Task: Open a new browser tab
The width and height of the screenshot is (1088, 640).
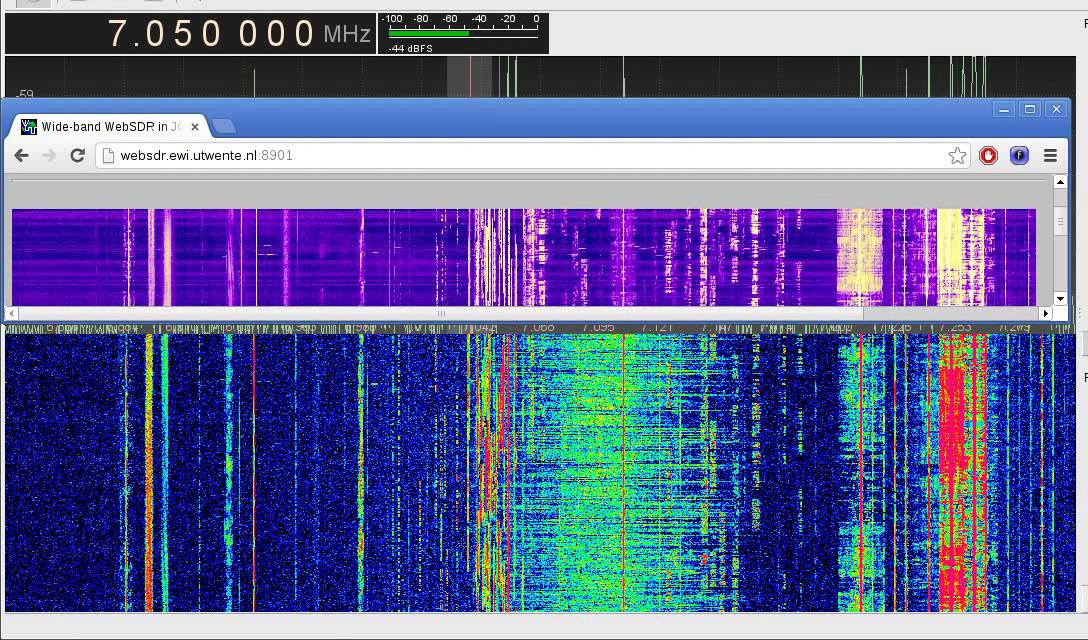Action: tap(224, 126)
